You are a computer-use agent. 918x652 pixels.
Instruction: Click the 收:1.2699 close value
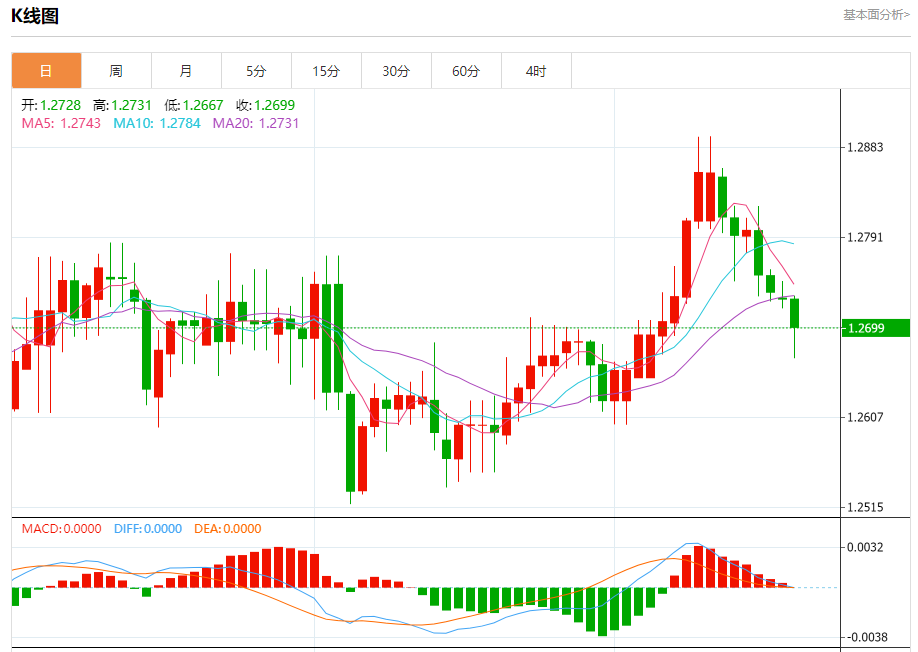(x=266, y=105)
